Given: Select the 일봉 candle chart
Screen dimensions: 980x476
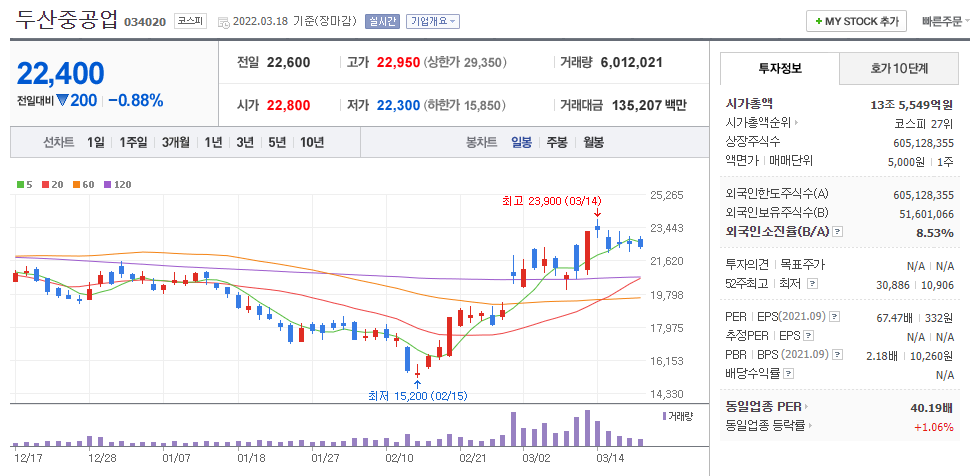Looking at the screenshot, I should point(521,142).
